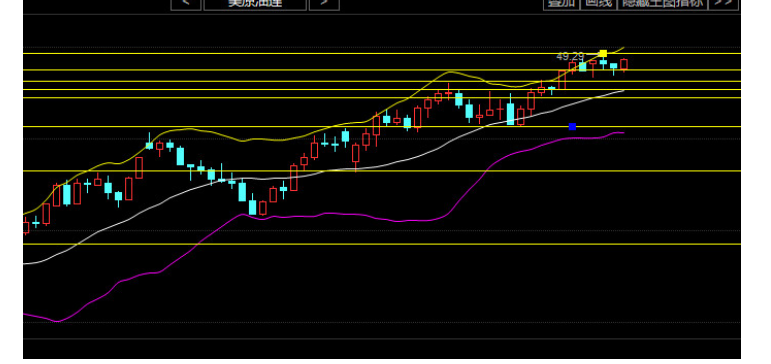
Task: Click the first red candlestick at far left
Action: [x=26, y=227]
